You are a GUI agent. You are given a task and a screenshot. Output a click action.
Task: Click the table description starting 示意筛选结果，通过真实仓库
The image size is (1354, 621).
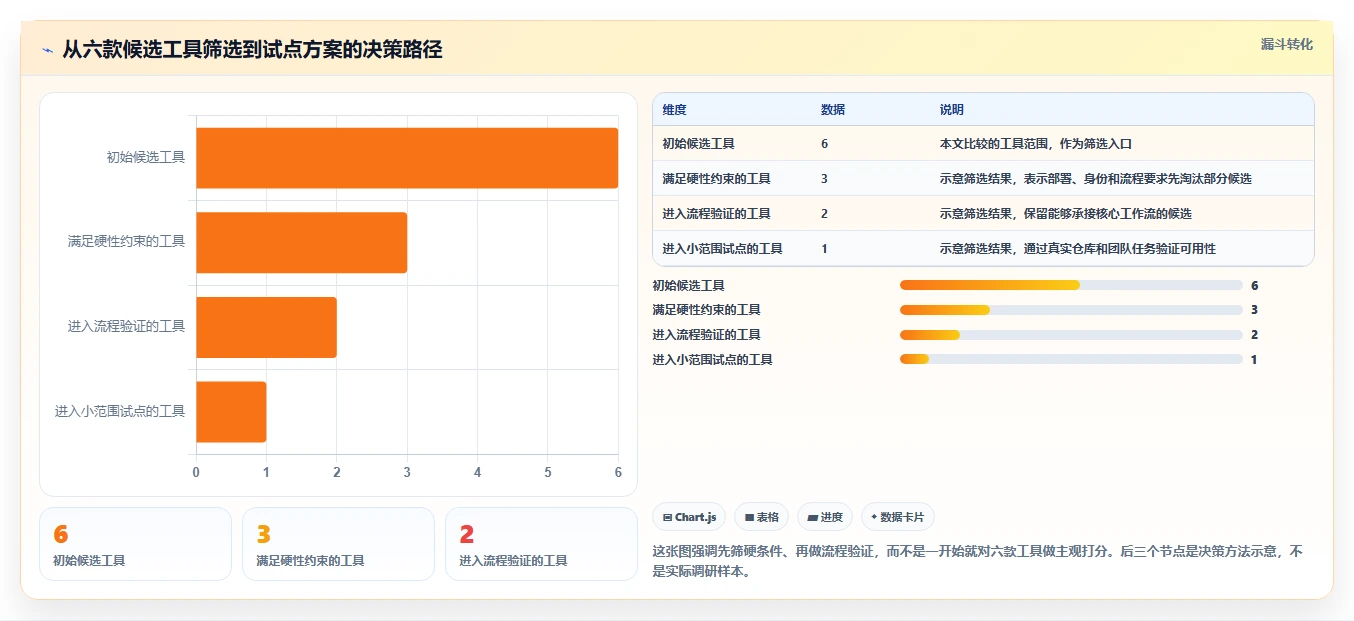[1077, 249]
